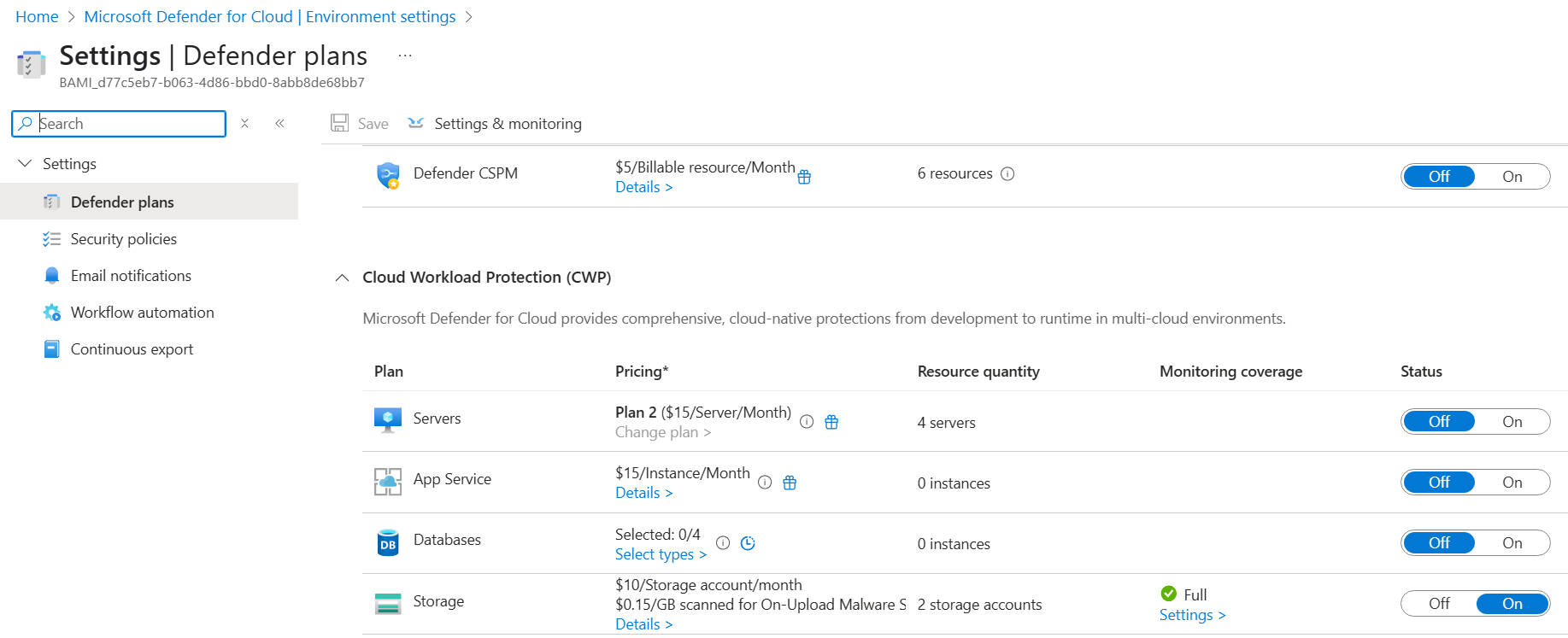The image size is (1568, 638).
Task: Turn off the Storage plan
Action: [1439, 604]
